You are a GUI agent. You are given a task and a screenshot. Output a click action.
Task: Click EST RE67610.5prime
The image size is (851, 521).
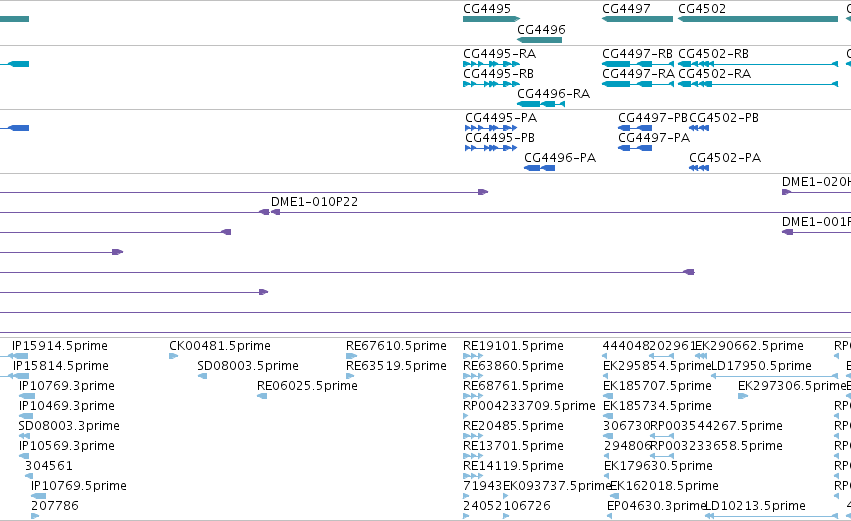pos(396,346)
